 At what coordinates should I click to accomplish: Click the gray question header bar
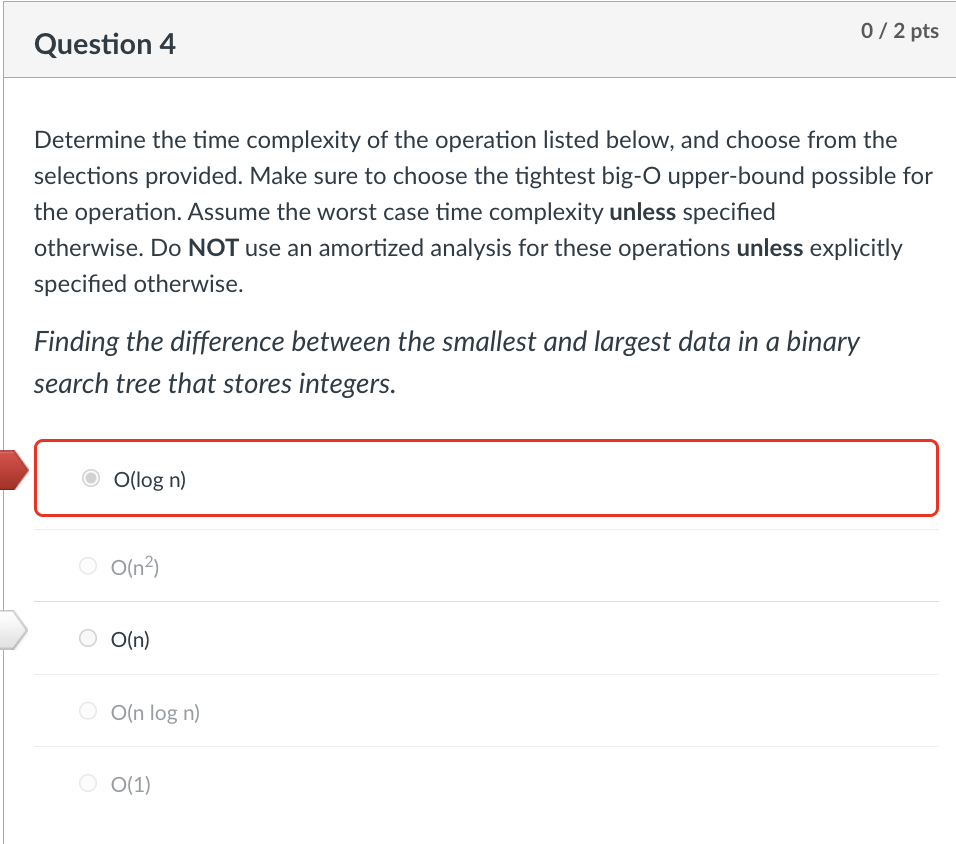click(478, 40)
